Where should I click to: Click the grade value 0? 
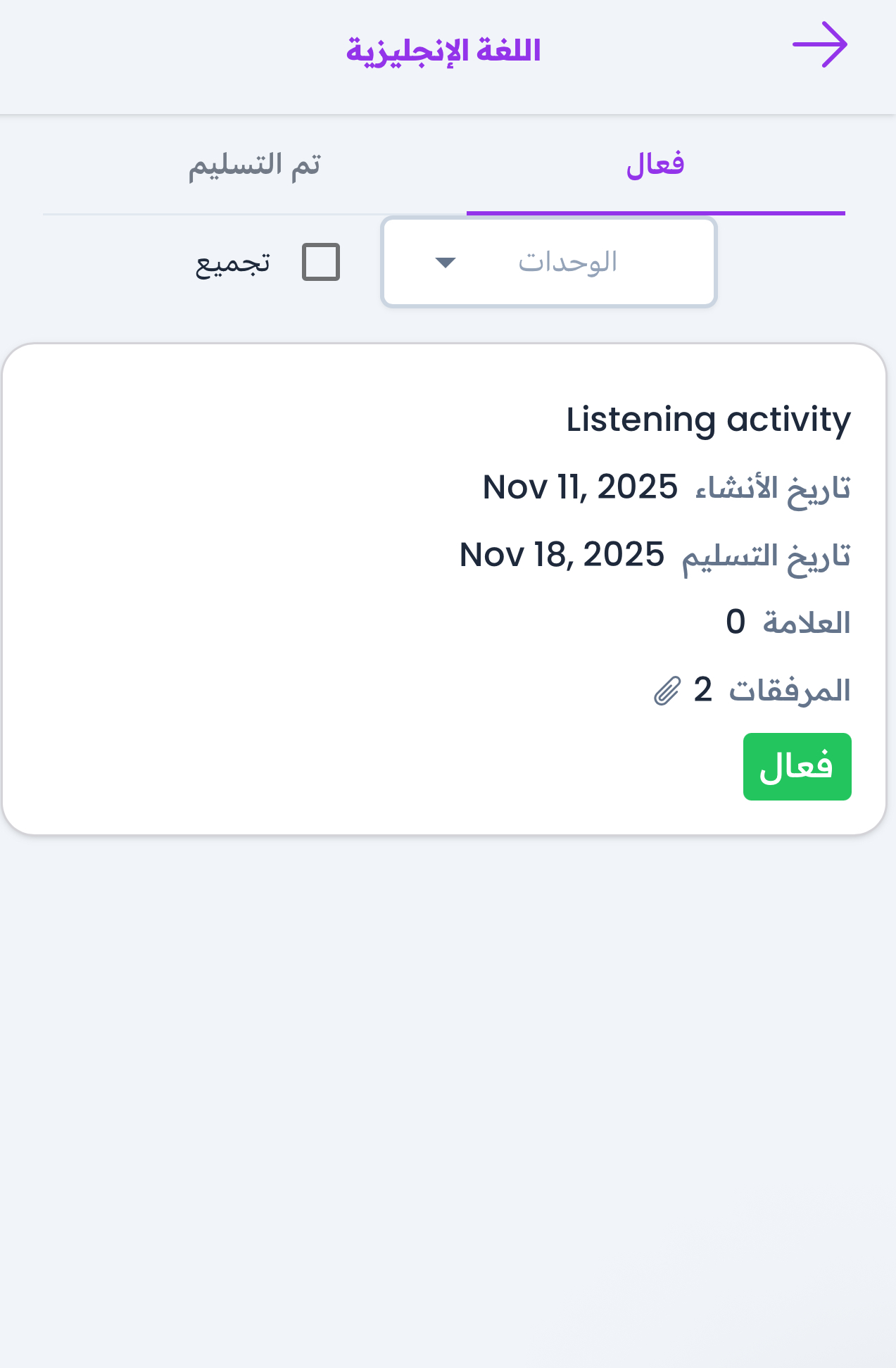coord(736,622)
